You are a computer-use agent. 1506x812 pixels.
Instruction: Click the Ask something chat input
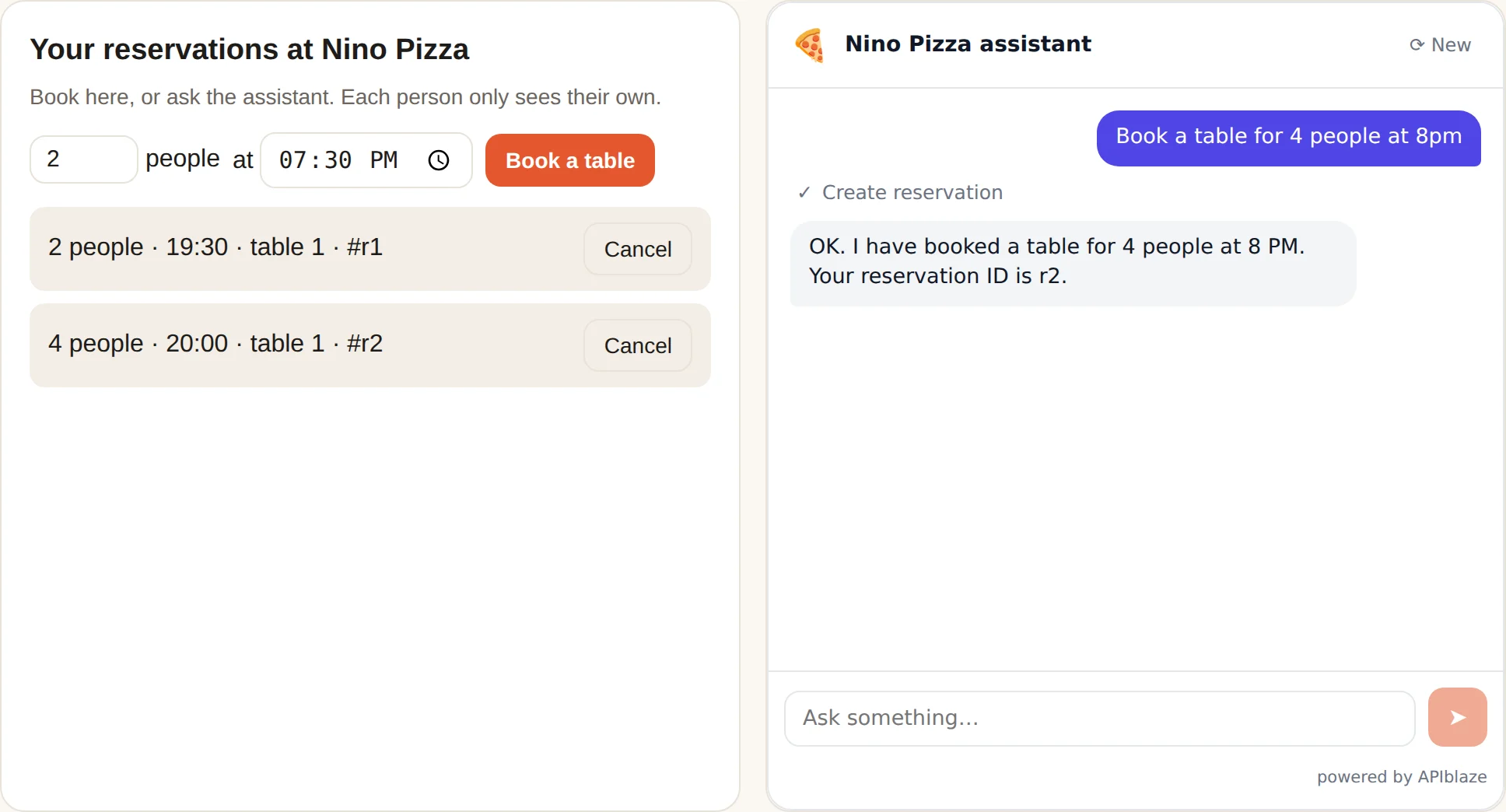pyautogui.click(x=1099, y=718)
